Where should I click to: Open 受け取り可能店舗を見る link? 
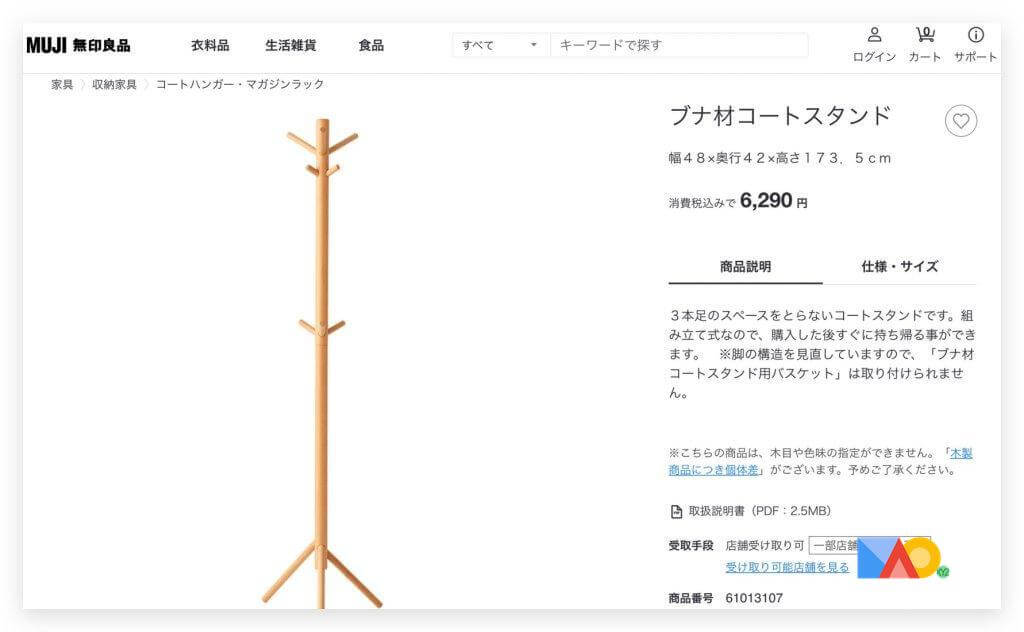787,567
